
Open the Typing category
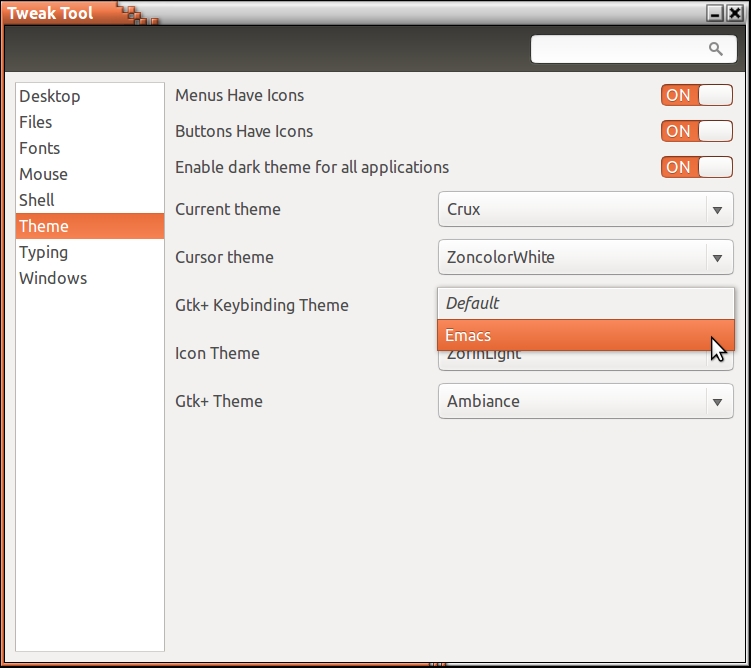(x=44, y=252)
